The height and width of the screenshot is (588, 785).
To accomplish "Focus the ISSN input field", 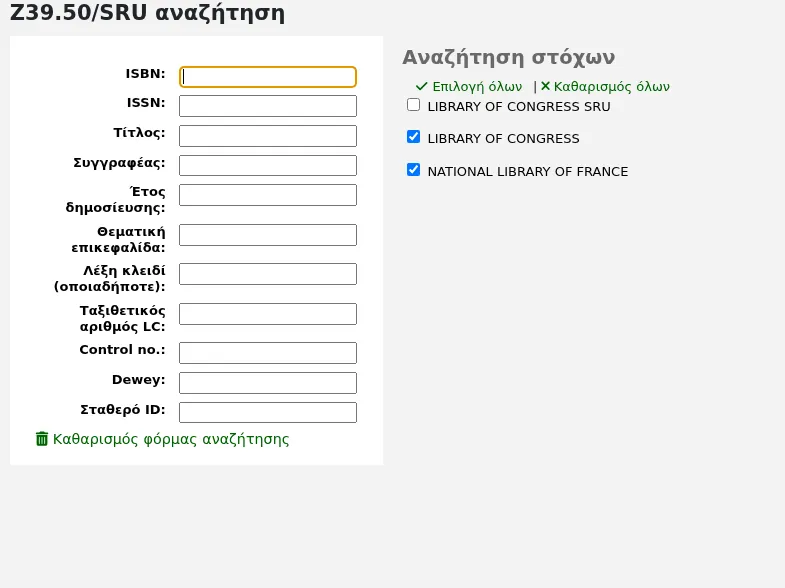I will point(268,106).
